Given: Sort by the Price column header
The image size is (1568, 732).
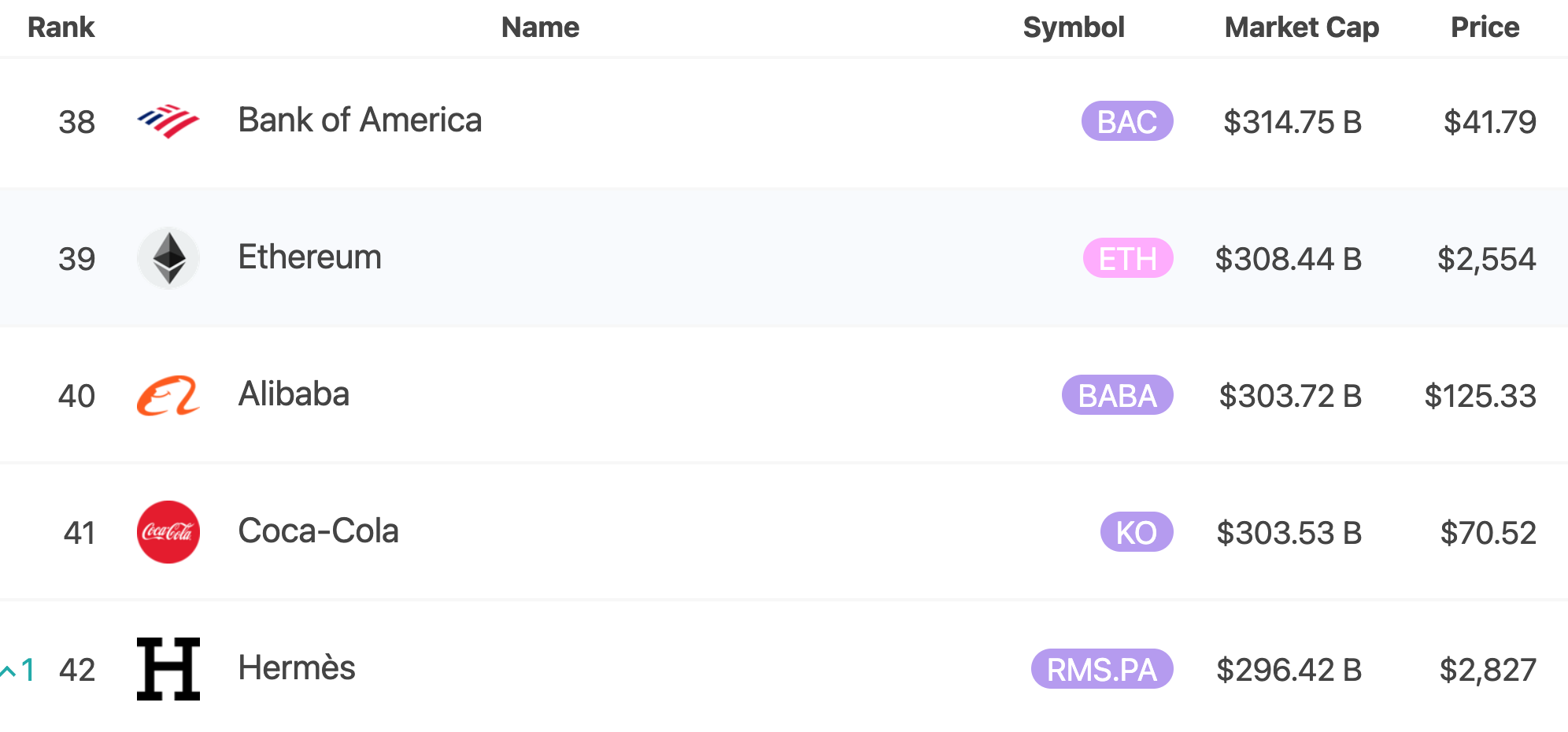Looking at the screenshot, I should pyautogui.click(x=1485, y=28).
